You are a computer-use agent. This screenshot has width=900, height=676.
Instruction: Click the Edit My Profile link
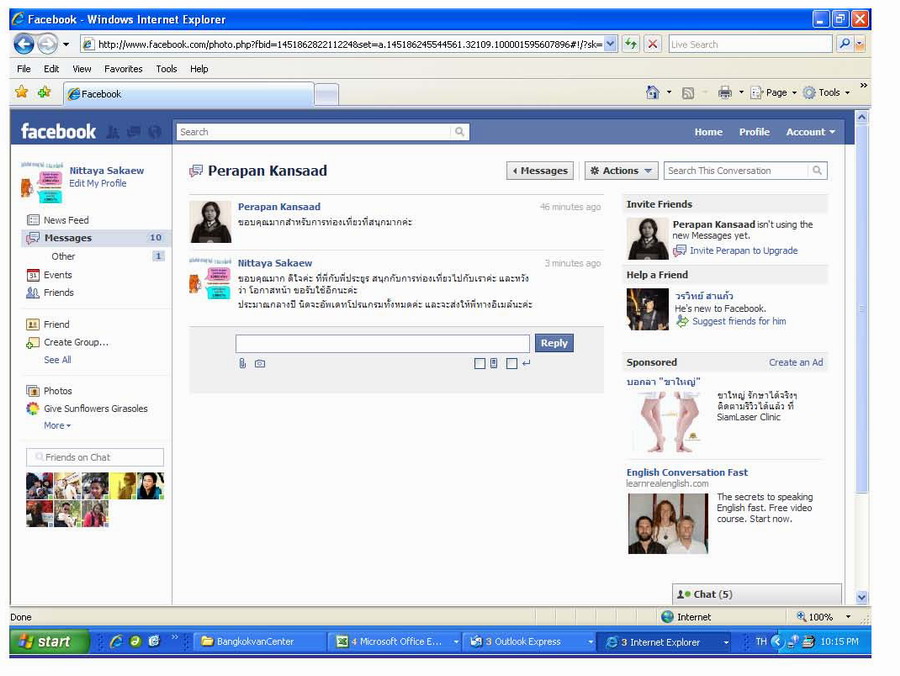(98, 184)
